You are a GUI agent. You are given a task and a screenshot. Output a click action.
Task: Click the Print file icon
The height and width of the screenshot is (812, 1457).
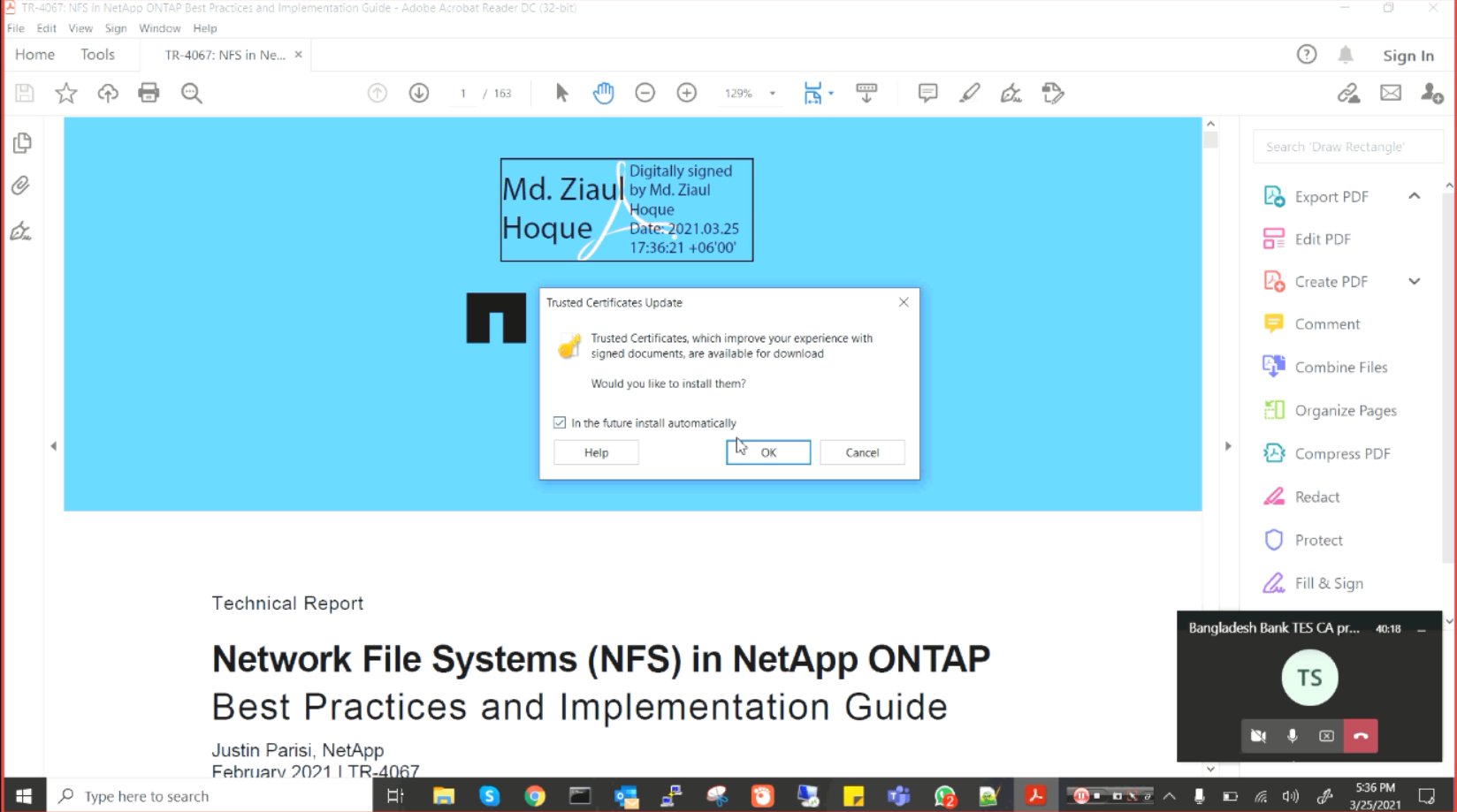pyautogui.click(x=149, y=93)
